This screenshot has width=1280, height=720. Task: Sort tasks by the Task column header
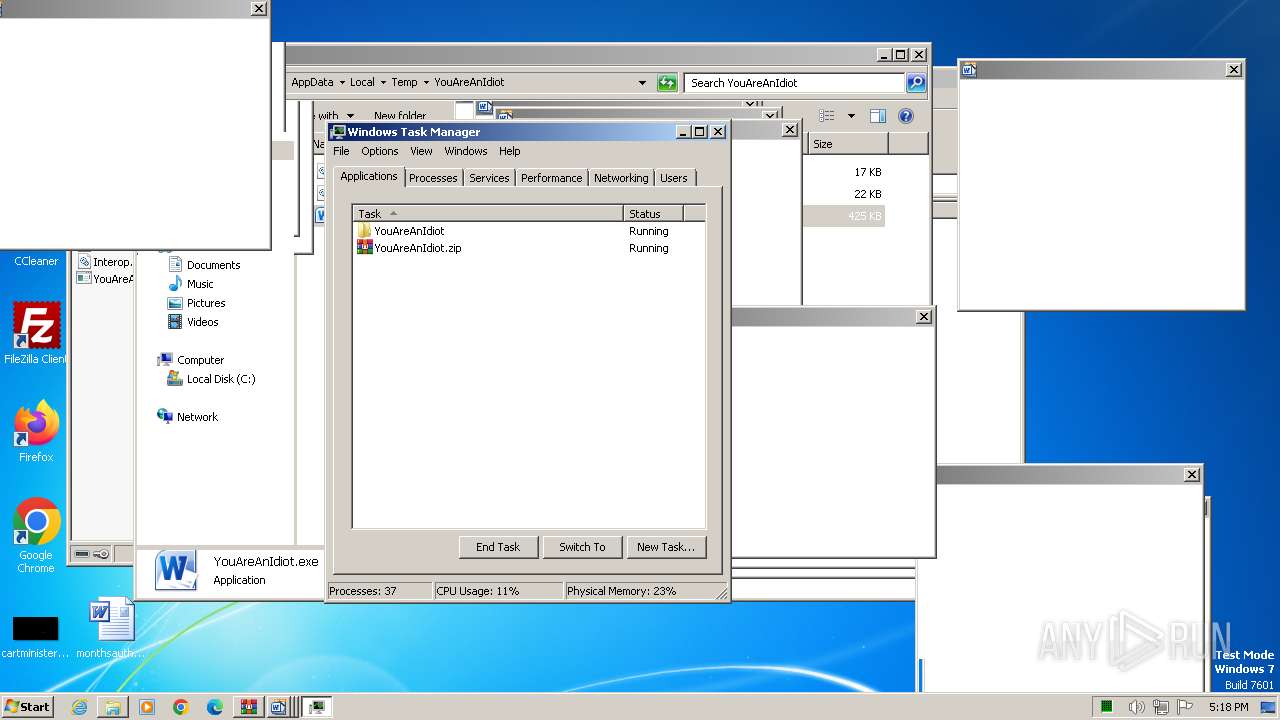(488, 214)
